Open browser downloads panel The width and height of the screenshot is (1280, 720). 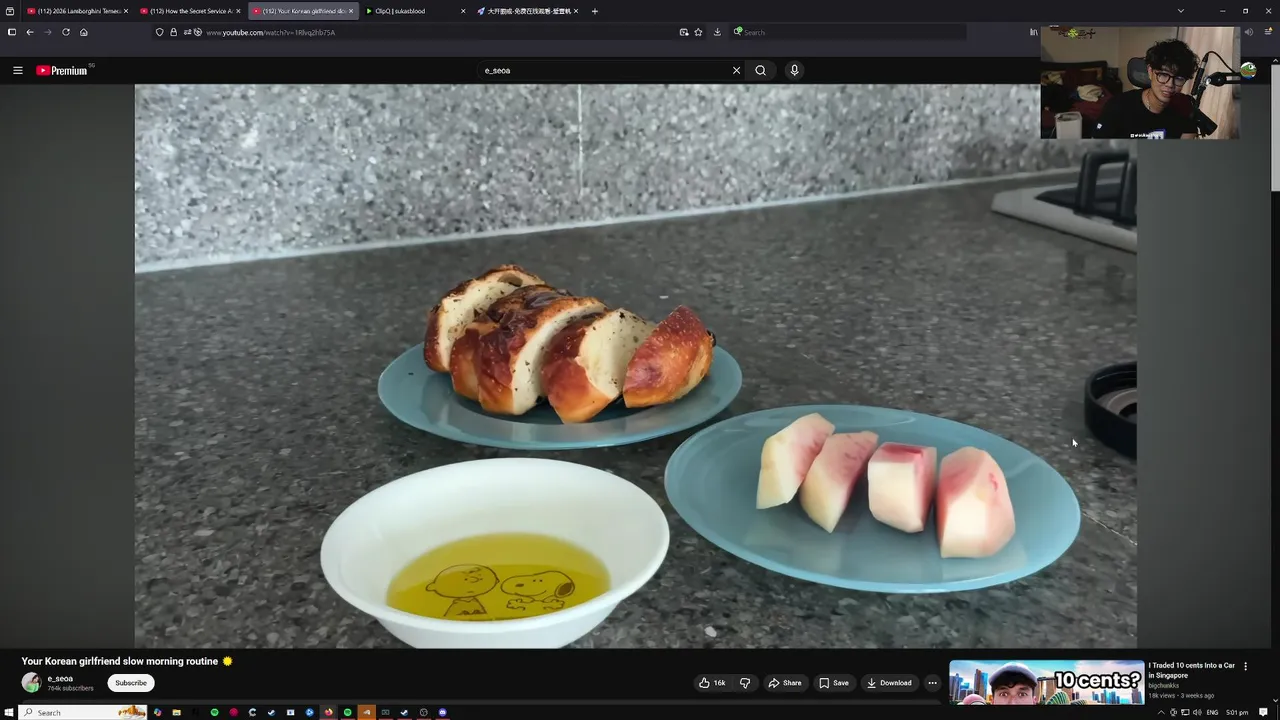tap(717, 32)
